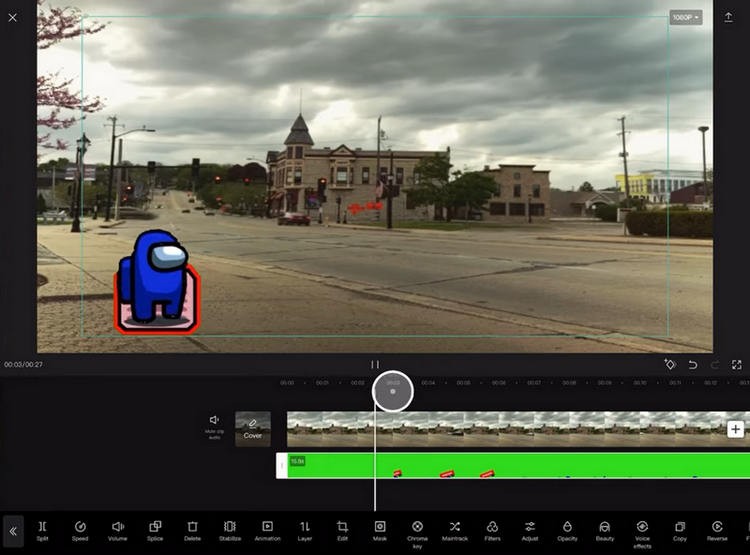The image size is (750, 555).
Task: Open the Speed tool
Action: [x=80, y=531]
